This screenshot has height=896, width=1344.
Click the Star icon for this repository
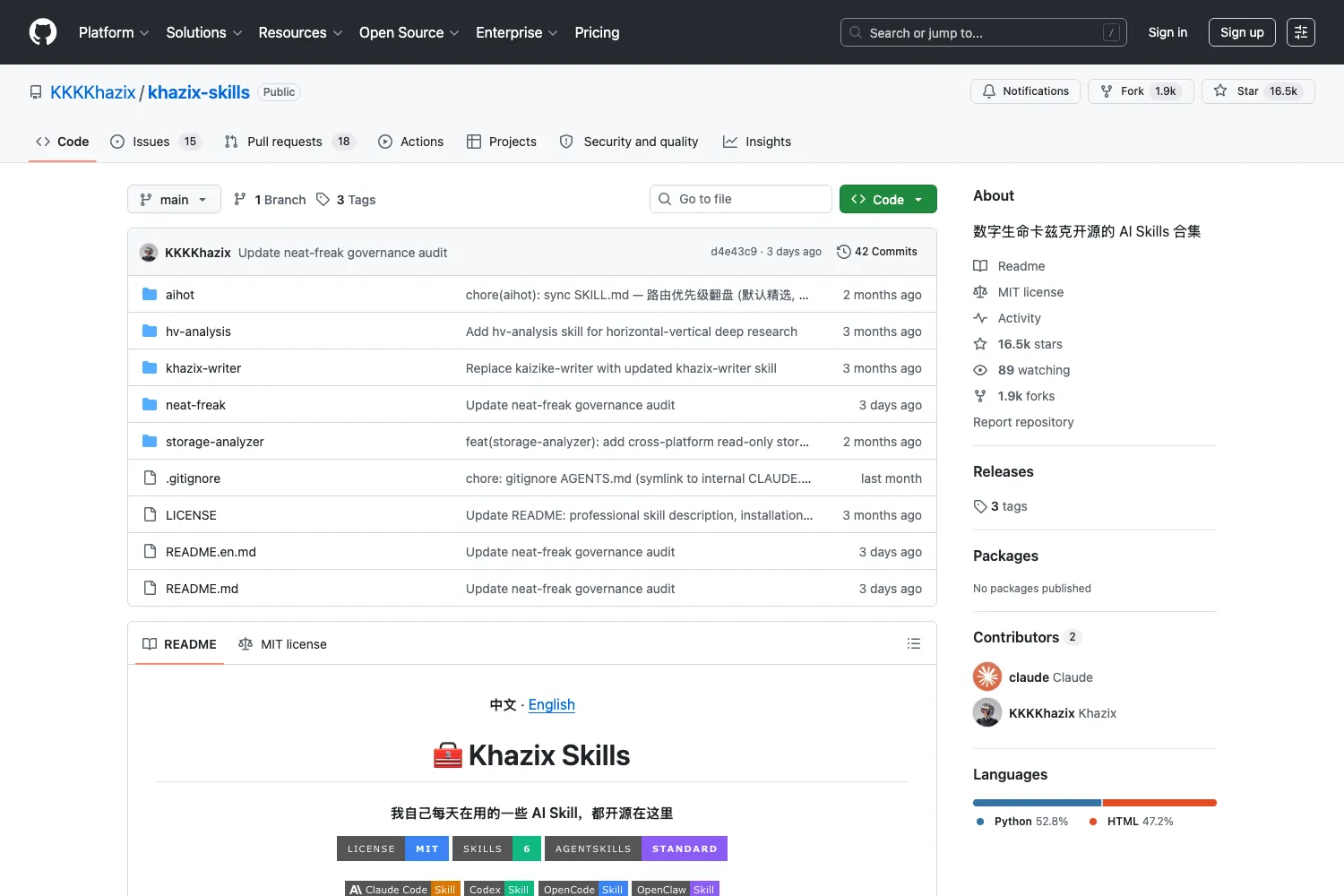[1220, 90]
